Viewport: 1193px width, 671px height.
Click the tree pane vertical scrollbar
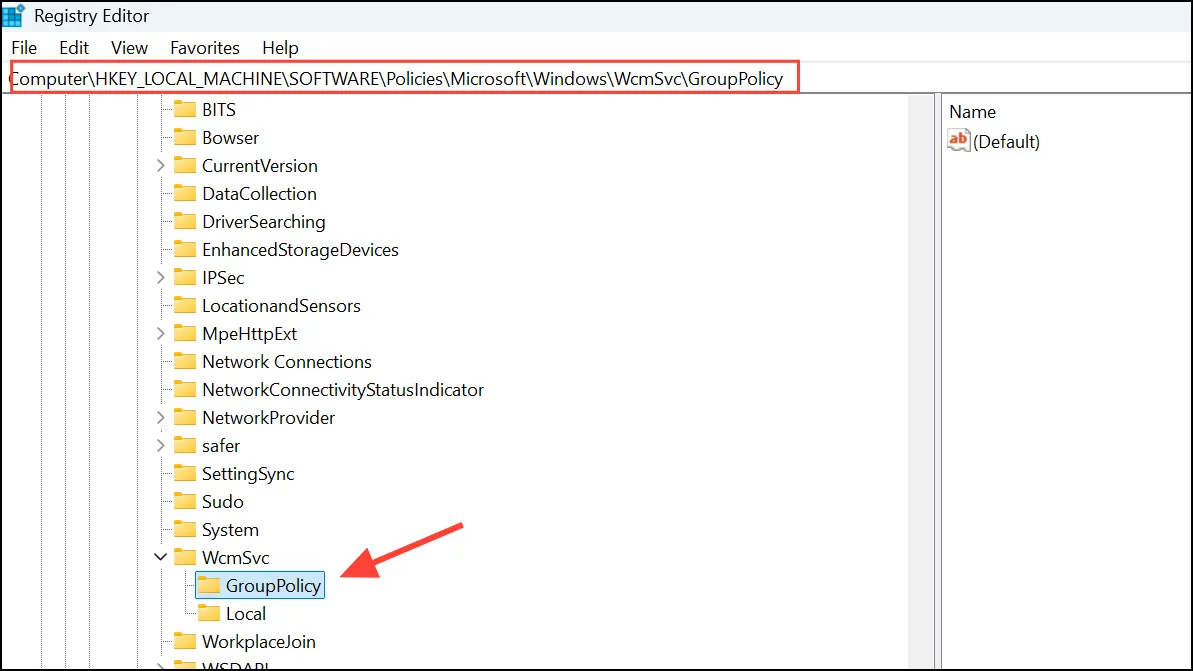921,380
